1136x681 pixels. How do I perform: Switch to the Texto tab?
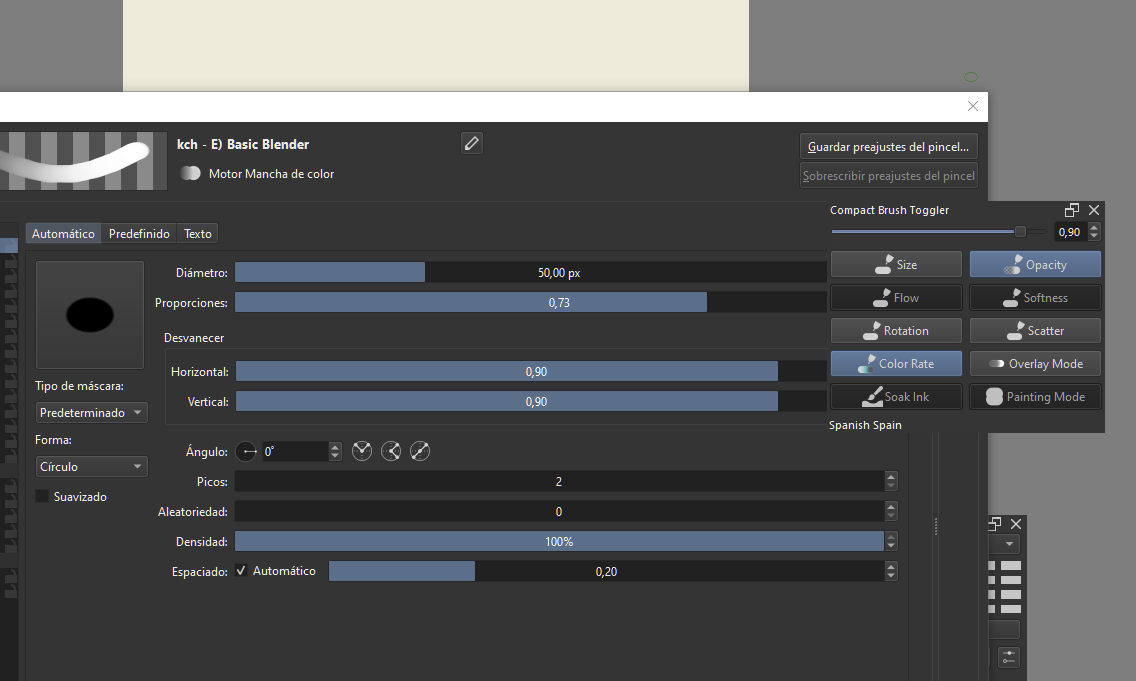click(198, 234)
